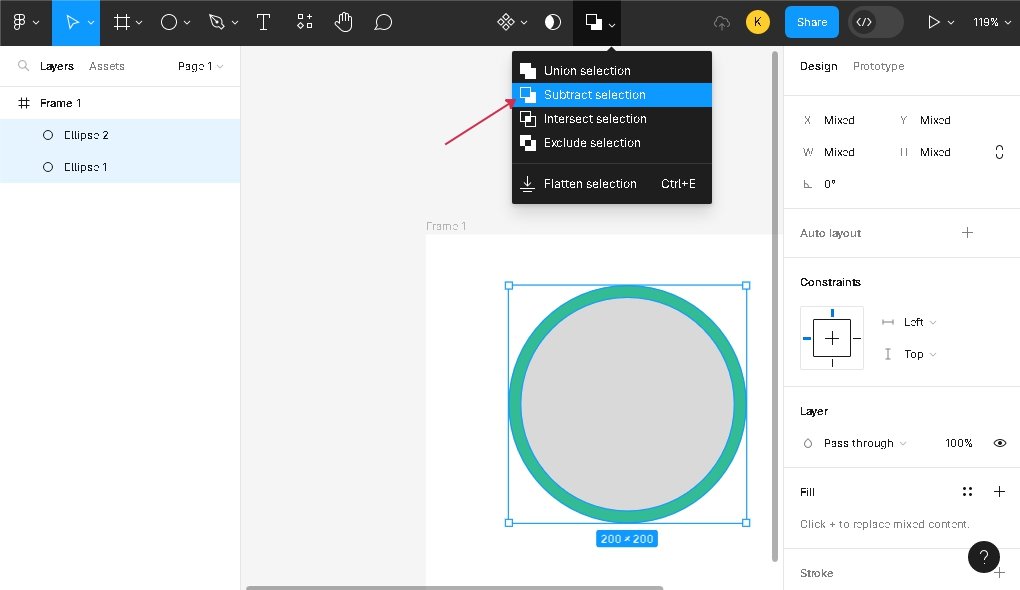Open the K user avatar
The width and height of the screenshot is (1020, 590).
(758, 22)
